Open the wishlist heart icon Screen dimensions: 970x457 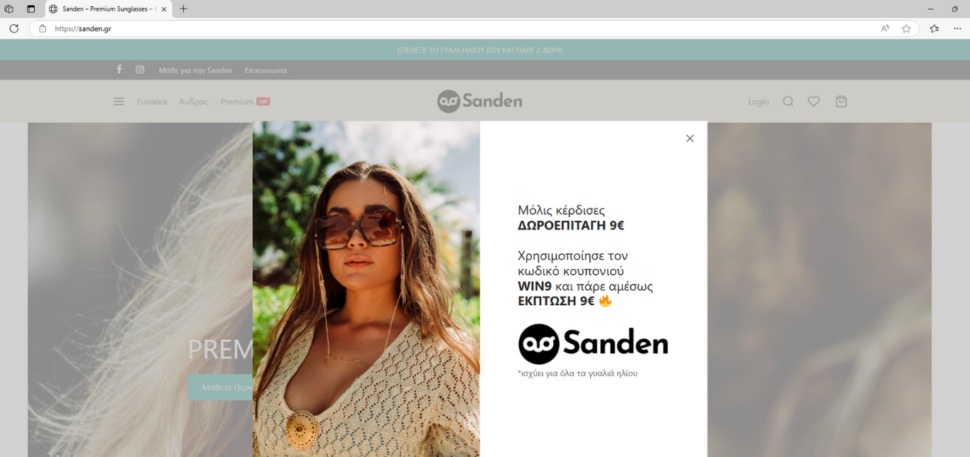pos(813,101)
